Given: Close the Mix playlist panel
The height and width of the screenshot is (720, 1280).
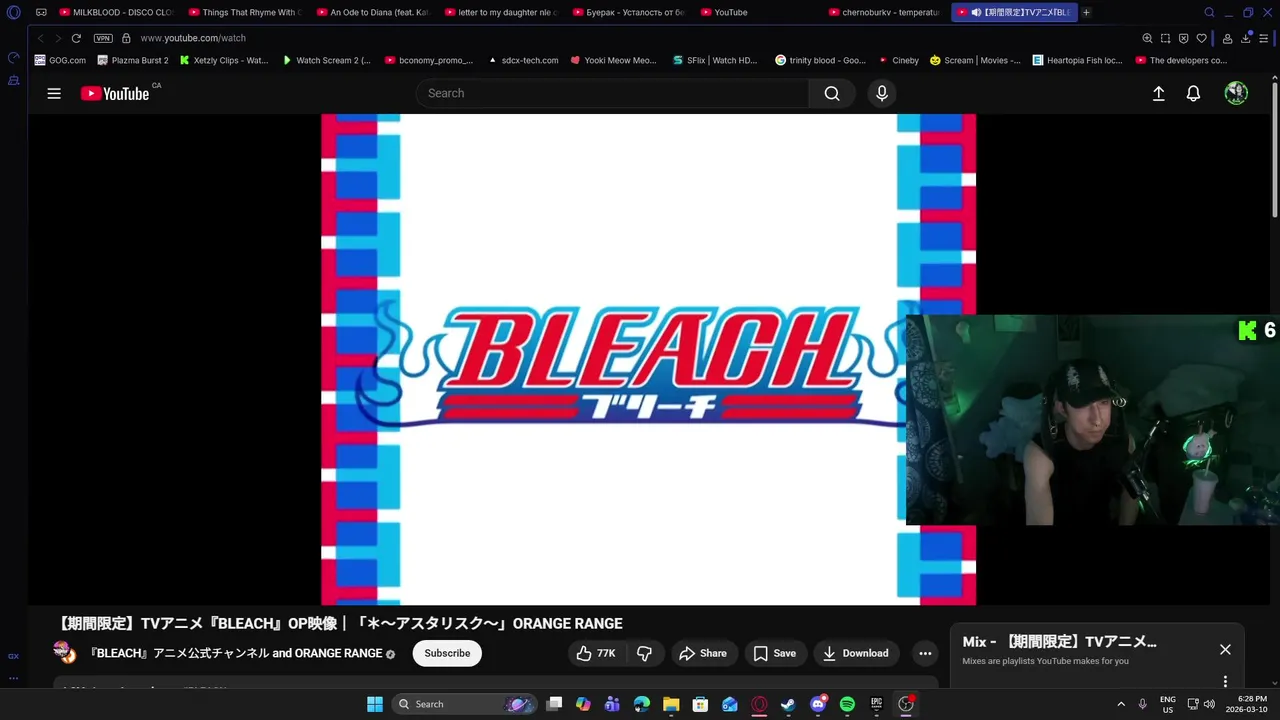Looking at the screenshot, I should tap(1225, 649).
